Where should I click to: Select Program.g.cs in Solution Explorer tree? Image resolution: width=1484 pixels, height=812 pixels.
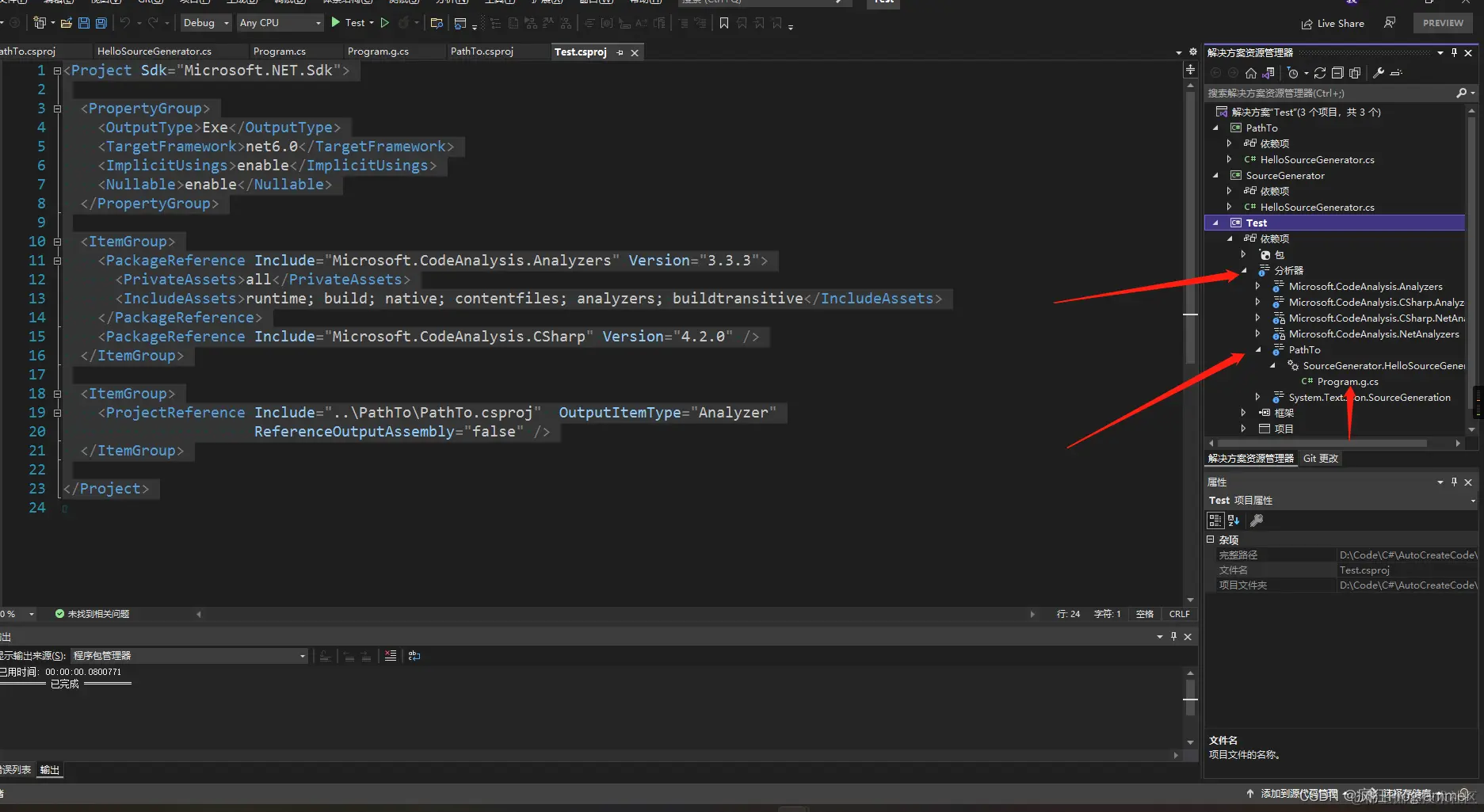(x=1348, y=382)
